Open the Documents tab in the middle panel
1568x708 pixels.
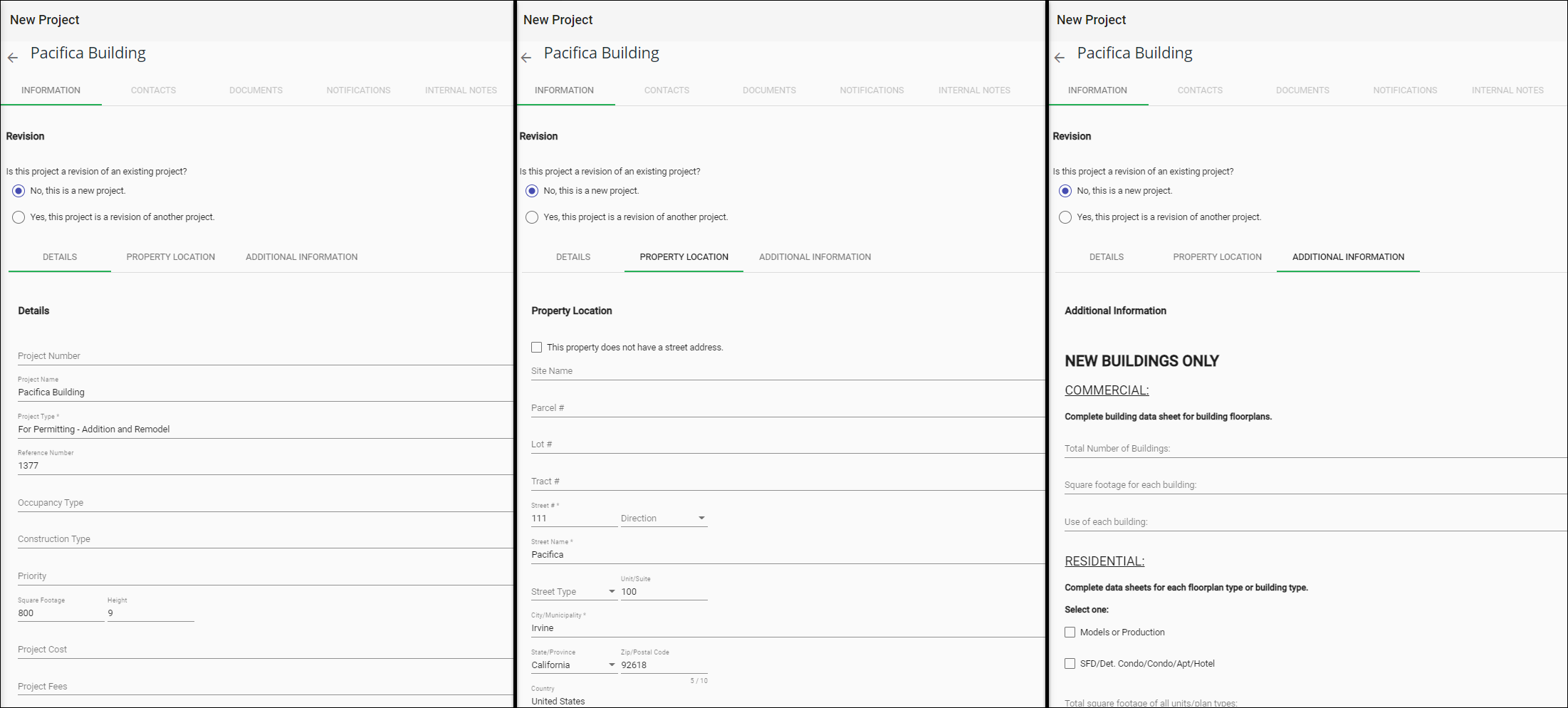coord(769,90)
